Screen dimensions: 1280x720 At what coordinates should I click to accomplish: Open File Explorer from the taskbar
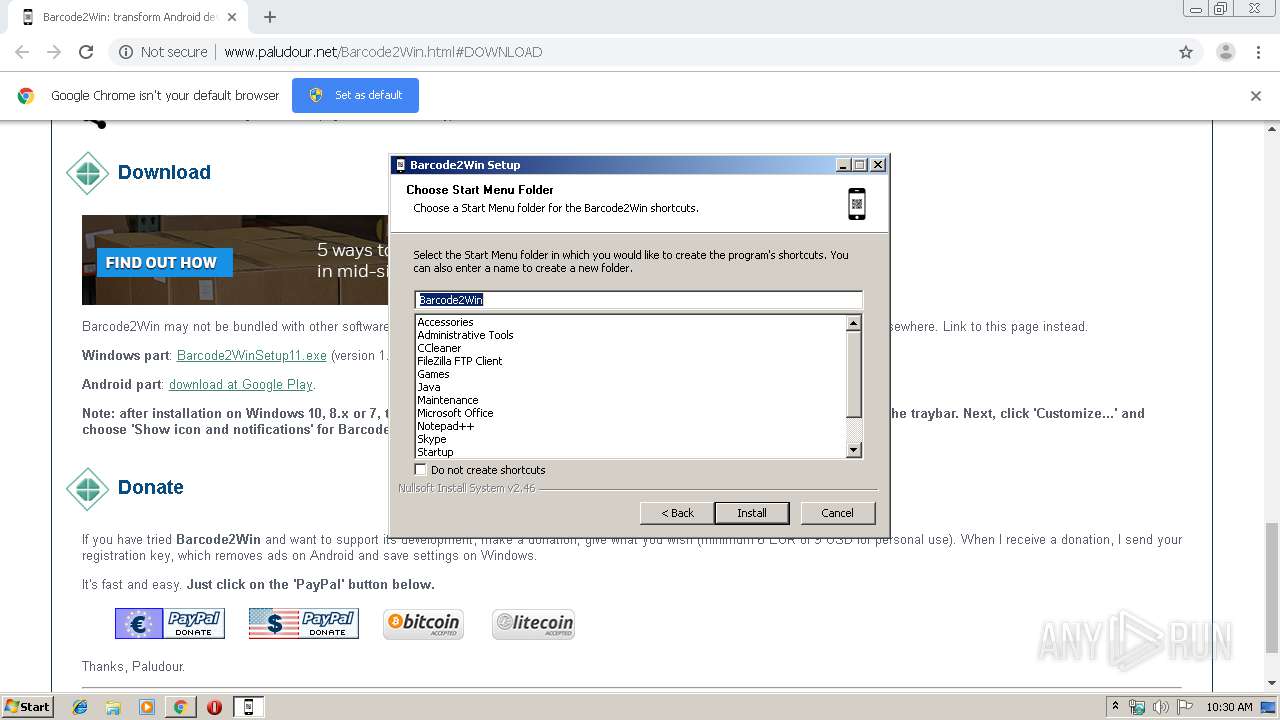[x=114, y=707]
